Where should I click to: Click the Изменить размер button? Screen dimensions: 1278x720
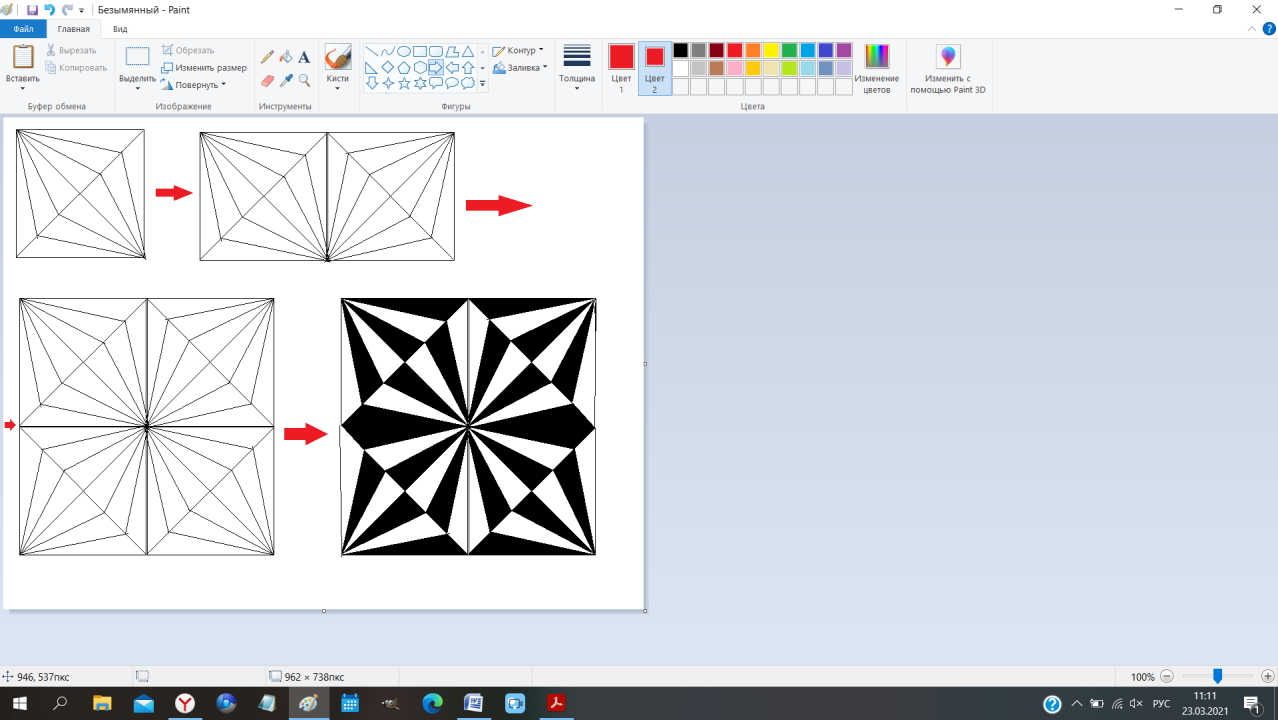[x=204, y=68]
